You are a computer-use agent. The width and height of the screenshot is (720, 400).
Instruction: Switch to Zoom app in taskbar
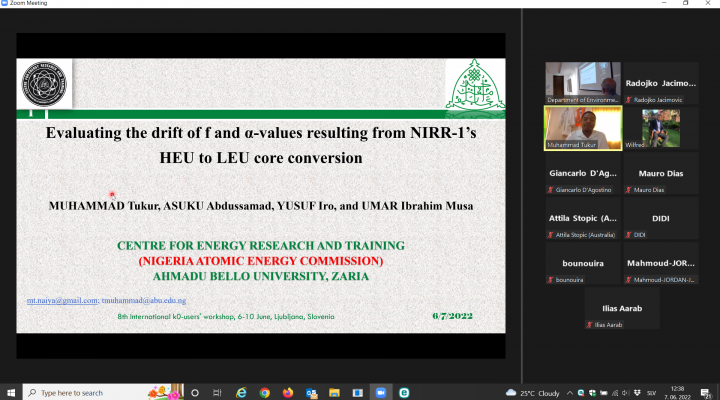pyautogui.click(x=381, y=393)
